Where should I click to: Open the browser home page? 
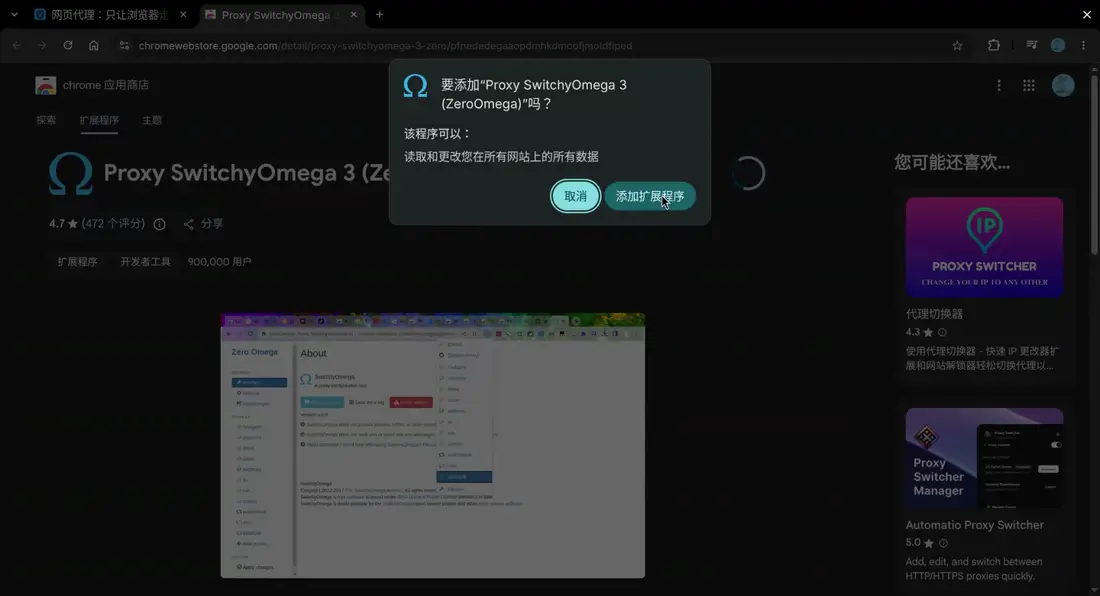tap(93, 46)
